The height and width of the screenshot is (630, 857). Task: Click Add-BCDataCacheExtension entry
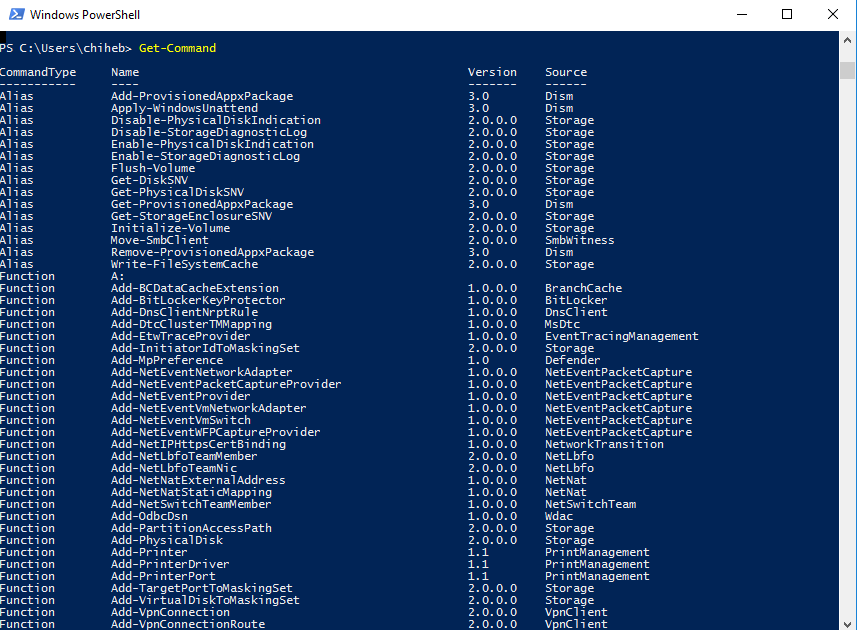pos(195,288)
